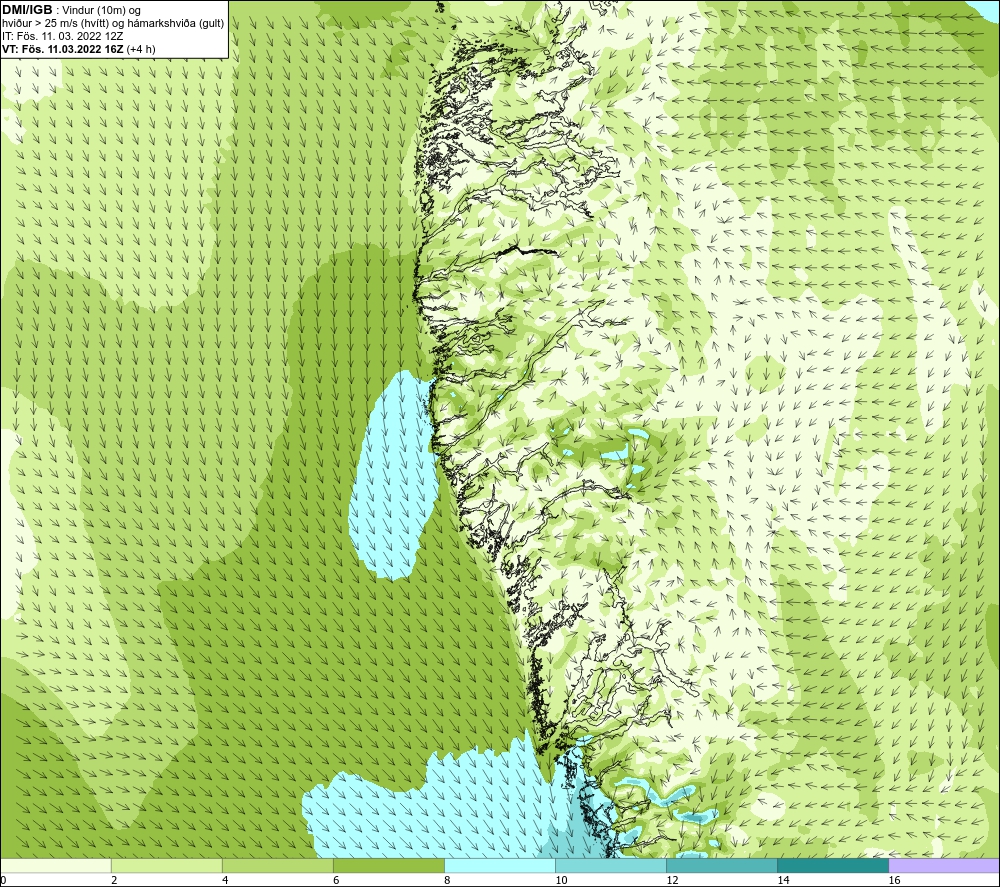1000x887 pixels.
Task: Click the 8–10 m/s light cyan legend swatch
Action: (500, 866)
